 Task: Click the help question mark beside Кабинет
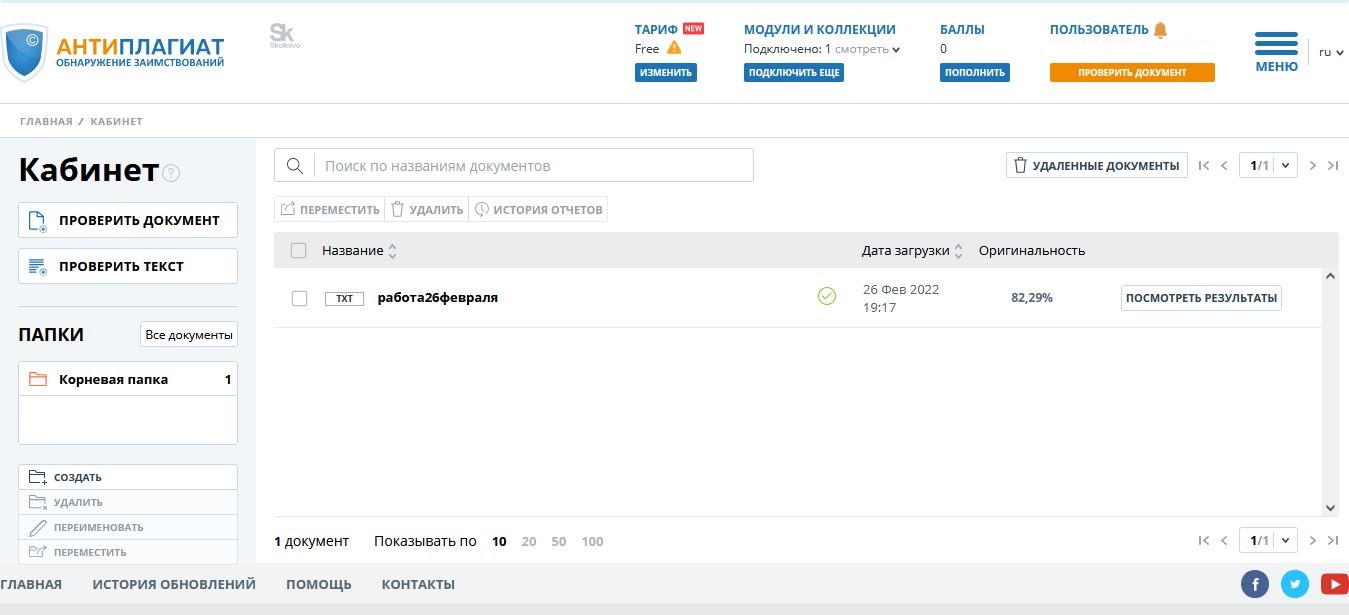(171, 173)
